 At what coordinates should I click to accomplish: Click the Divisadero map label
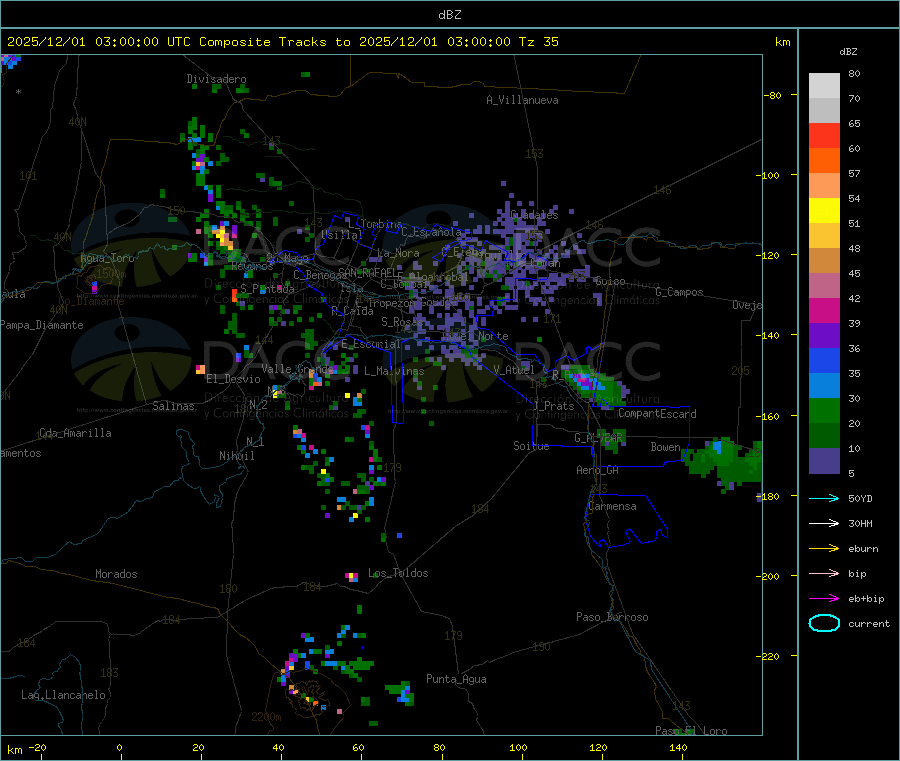pos(216,79)
